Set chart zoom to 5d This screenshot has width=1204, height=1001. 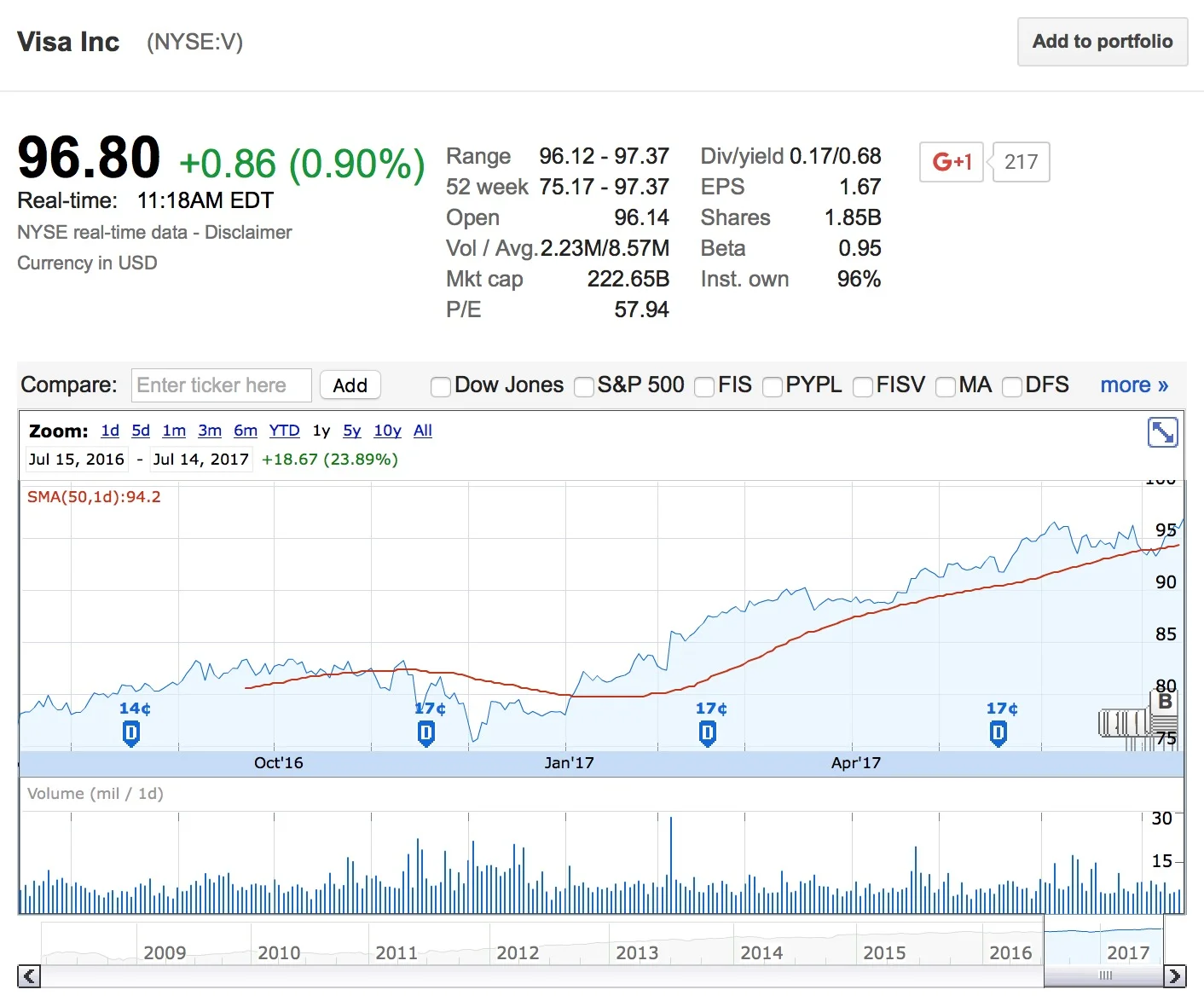[141, 431]
